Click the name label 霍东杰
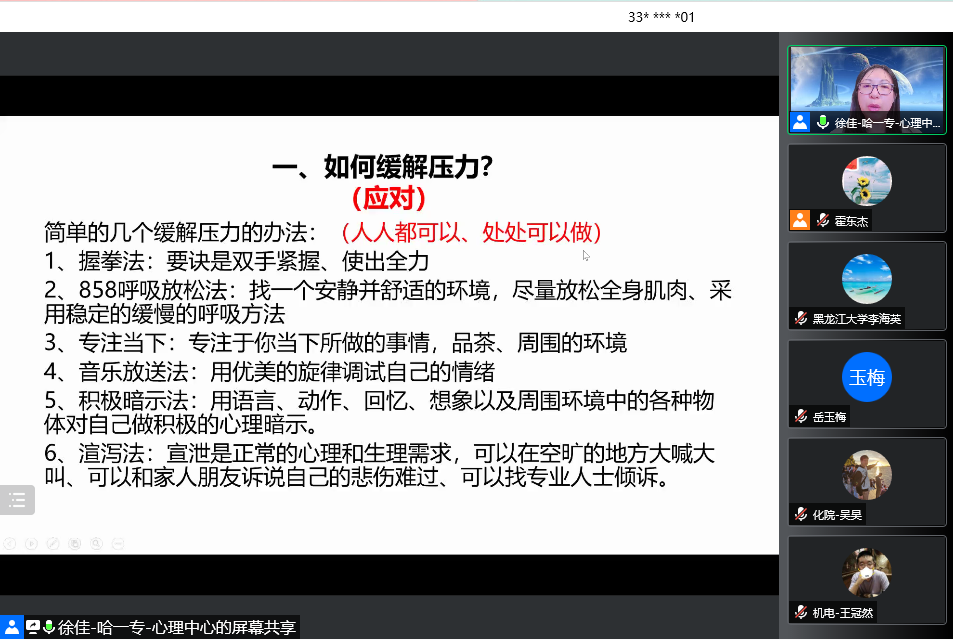The width and height of the screenshot is (953, 640). coord(851,221)
